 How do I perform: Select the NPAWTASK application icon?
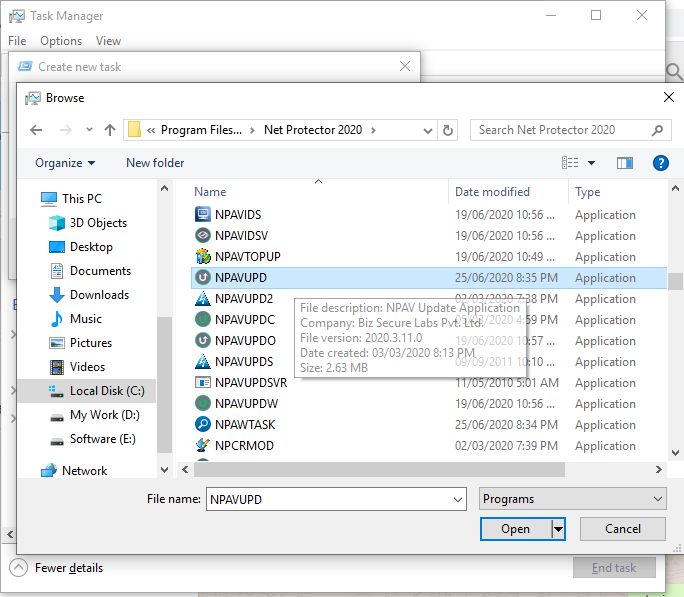point(202,425)
